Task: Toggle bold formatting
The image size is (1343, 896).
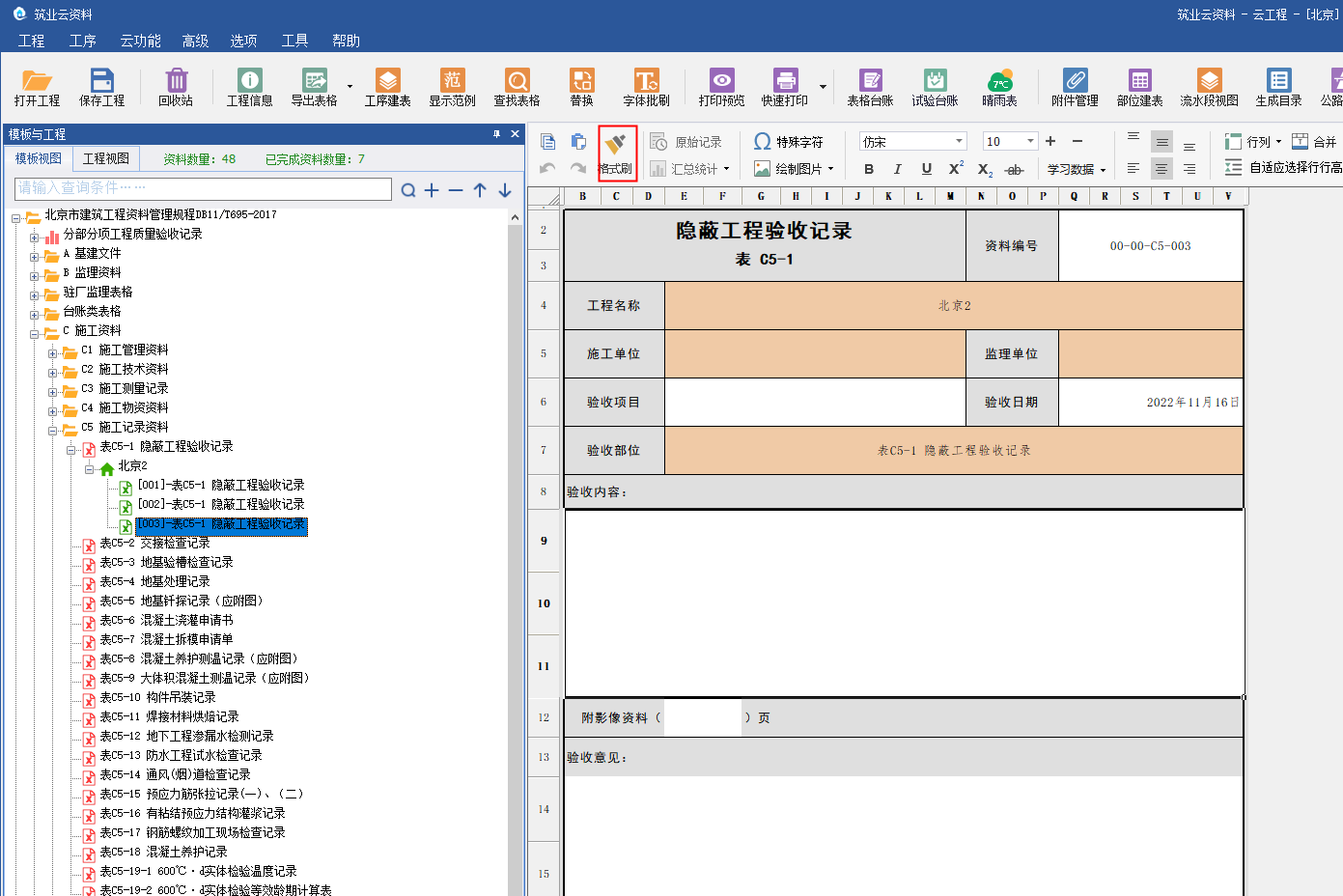Action: (x=869, y=169)
